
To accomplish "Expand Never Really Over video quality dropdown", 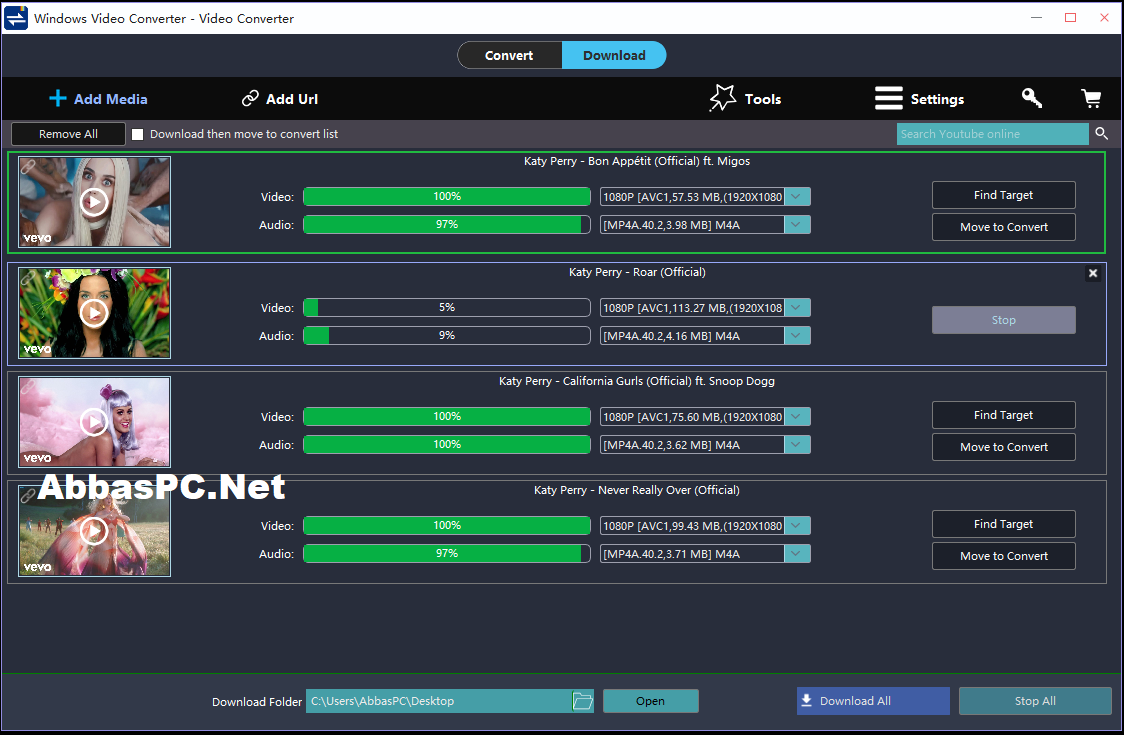I will click(x=796, y=526).
